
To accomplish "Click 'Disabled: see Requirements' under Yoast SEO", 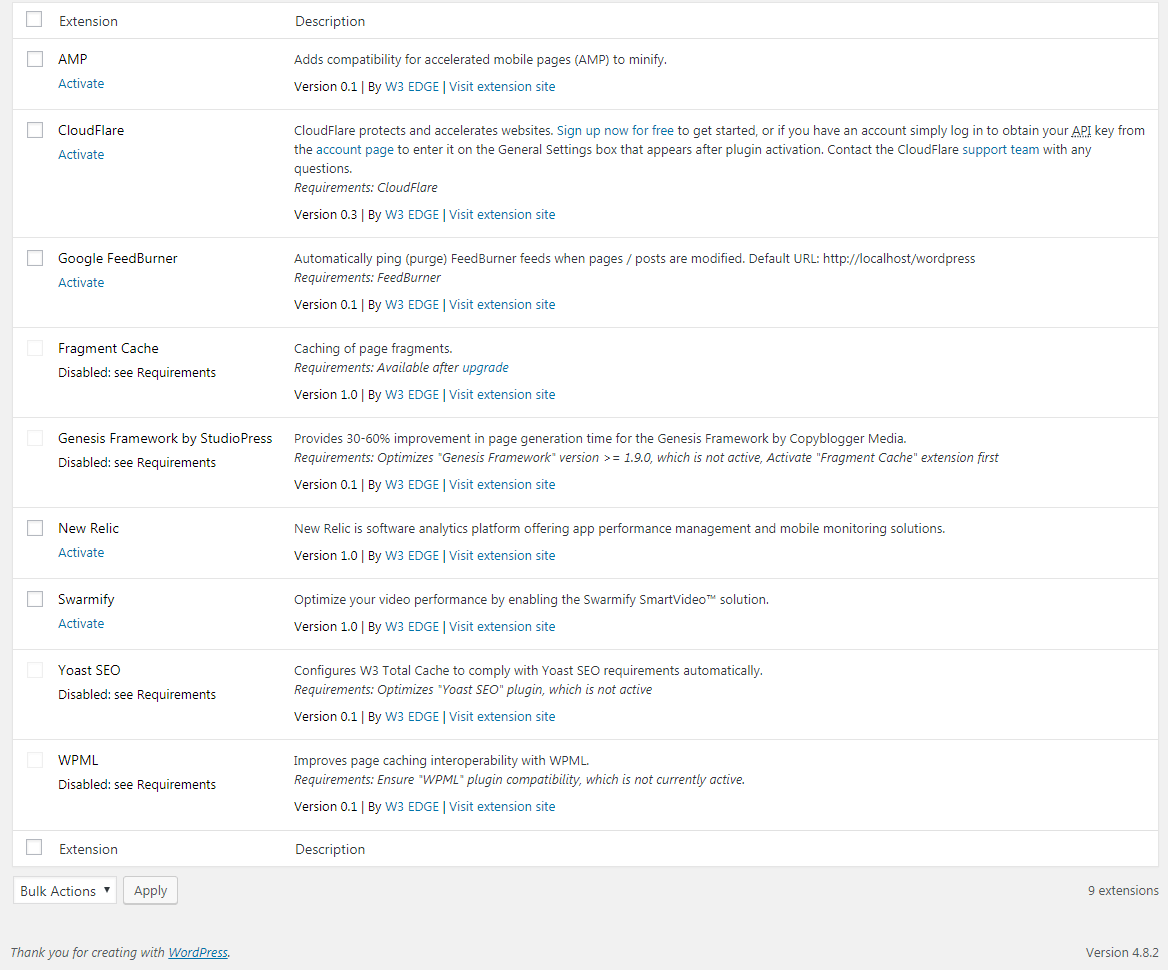I will pos(137,695).
